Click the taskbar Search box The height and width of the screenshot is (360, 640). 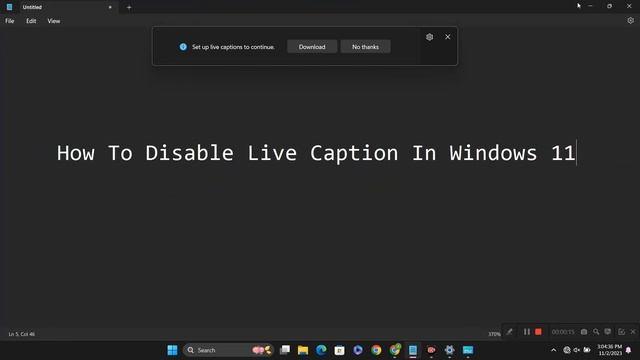(x=228, y=350)
